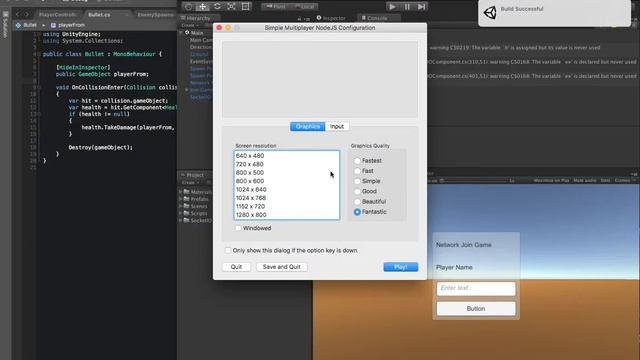Toggle Stats in Game view

click(x=605, y=180)
